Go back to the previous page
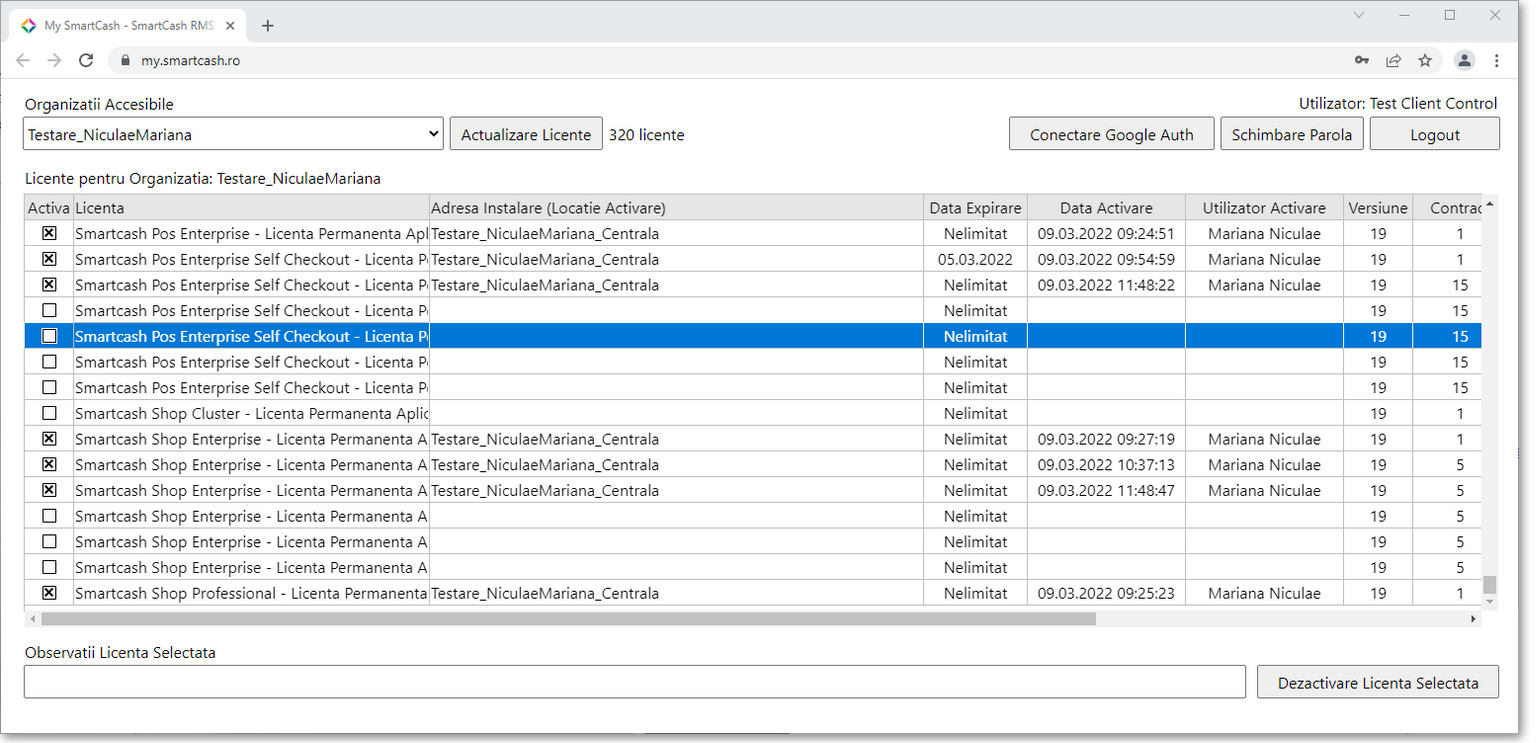 click(x=23, y=60)
